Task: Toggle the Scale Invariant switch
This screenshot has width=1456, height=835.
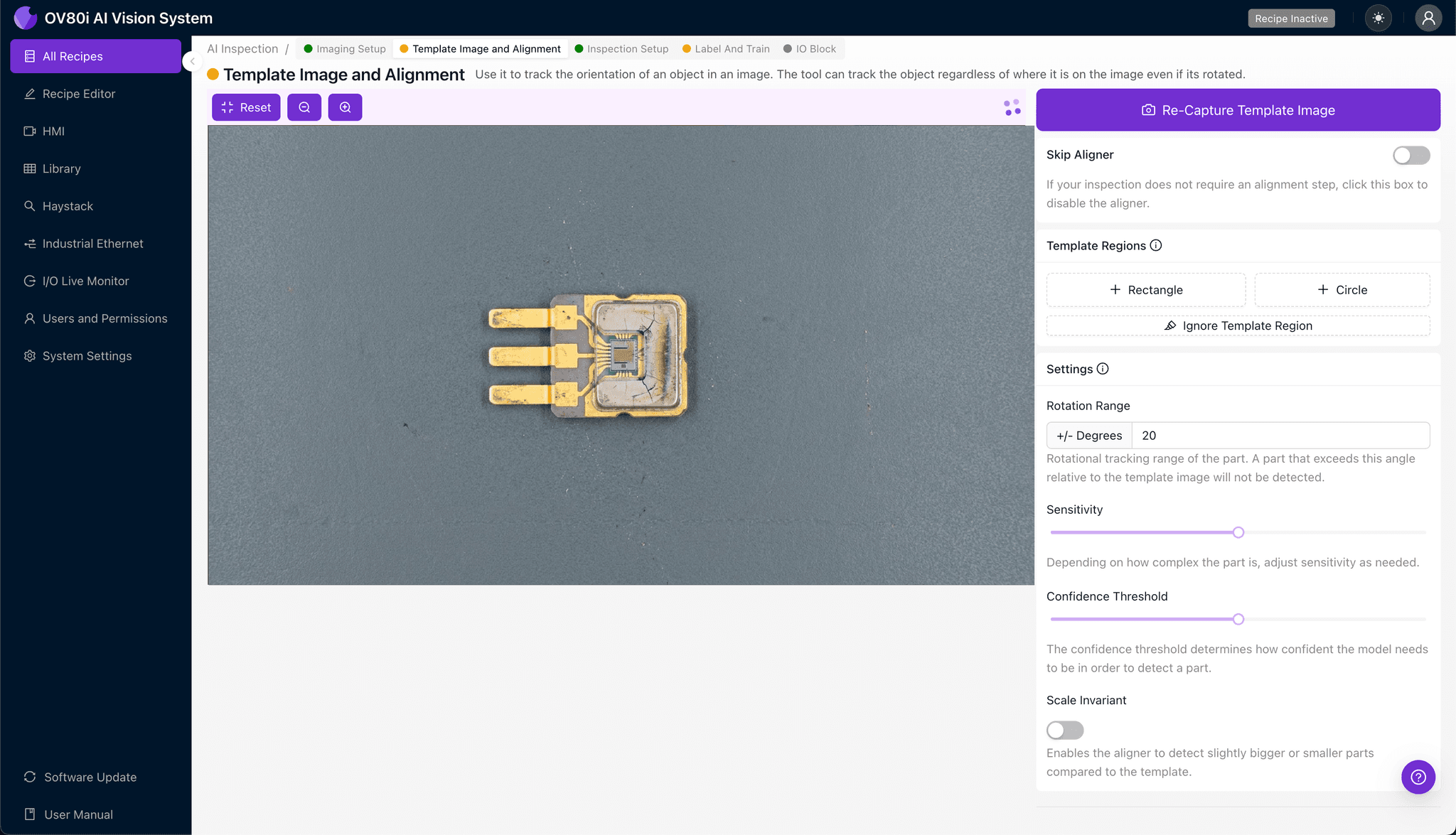Action: coord(1065,730)
